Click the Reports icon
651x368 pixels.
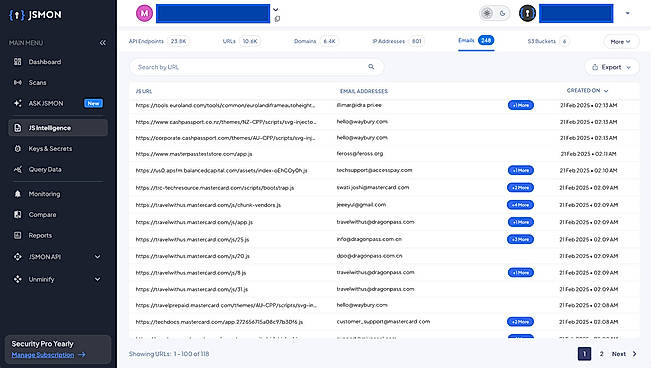pos(17,236)
